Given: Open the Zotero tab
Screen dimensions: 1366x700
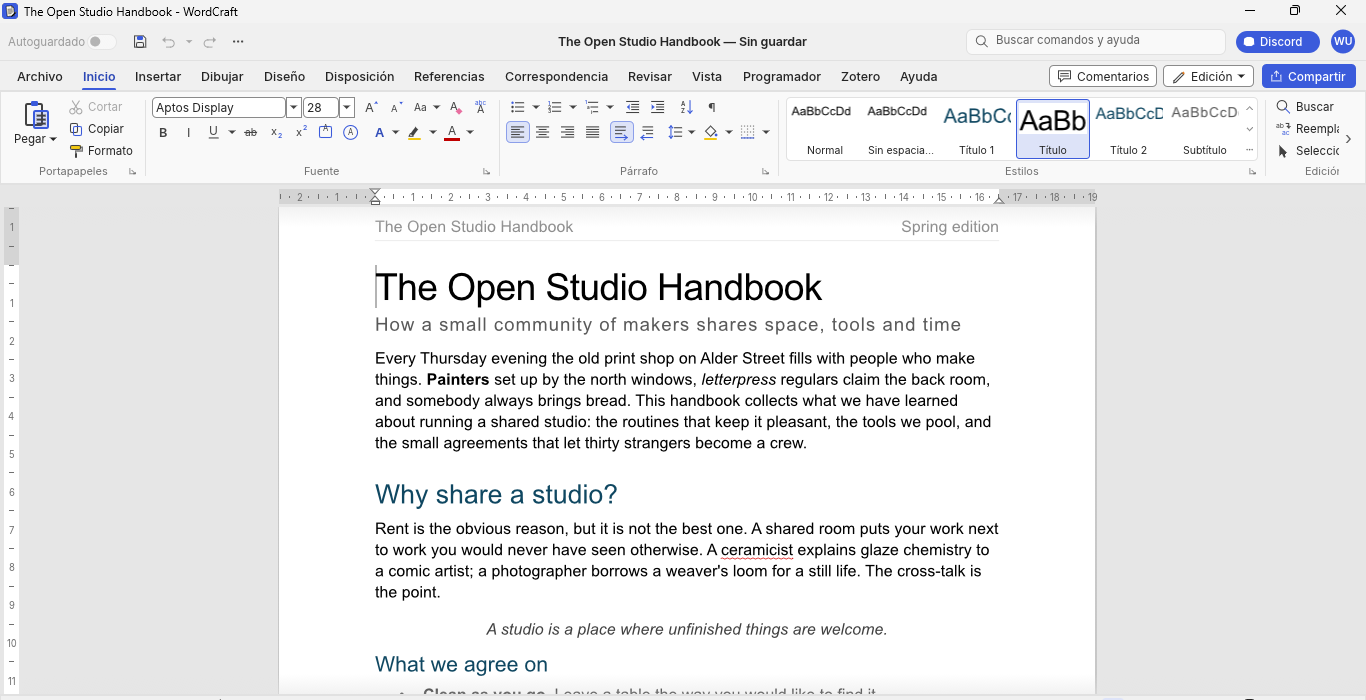Looking at the screenshot, I should coord(860,76).
